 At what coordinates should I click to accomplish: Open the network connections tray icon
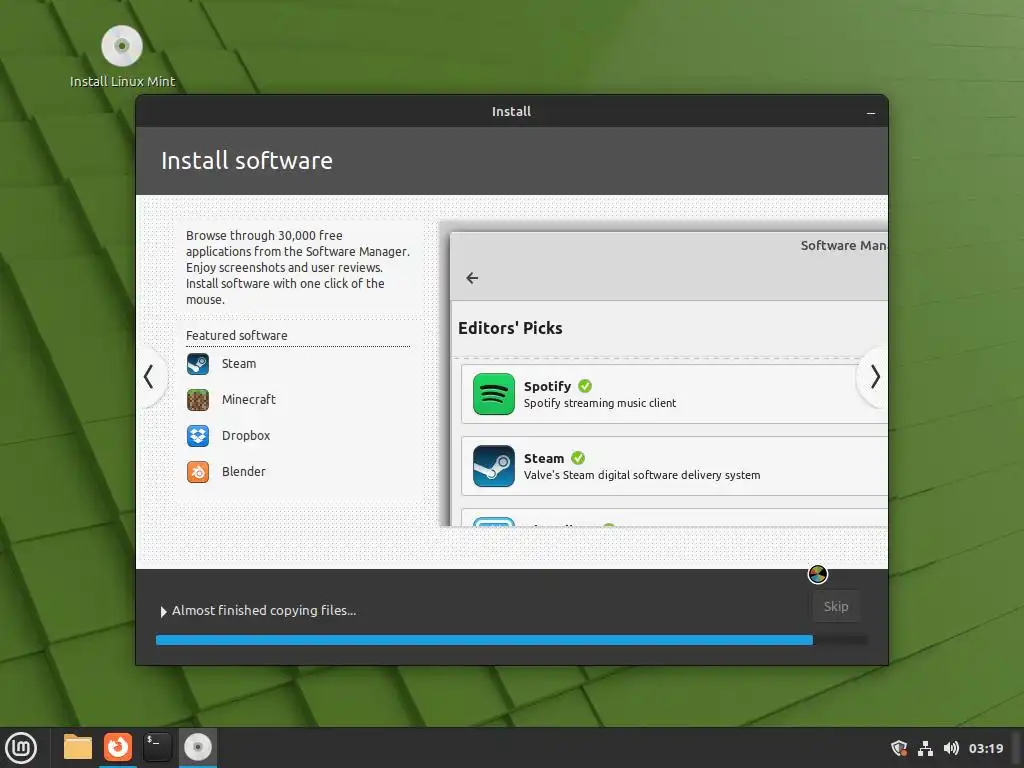[x=925, y=748]
